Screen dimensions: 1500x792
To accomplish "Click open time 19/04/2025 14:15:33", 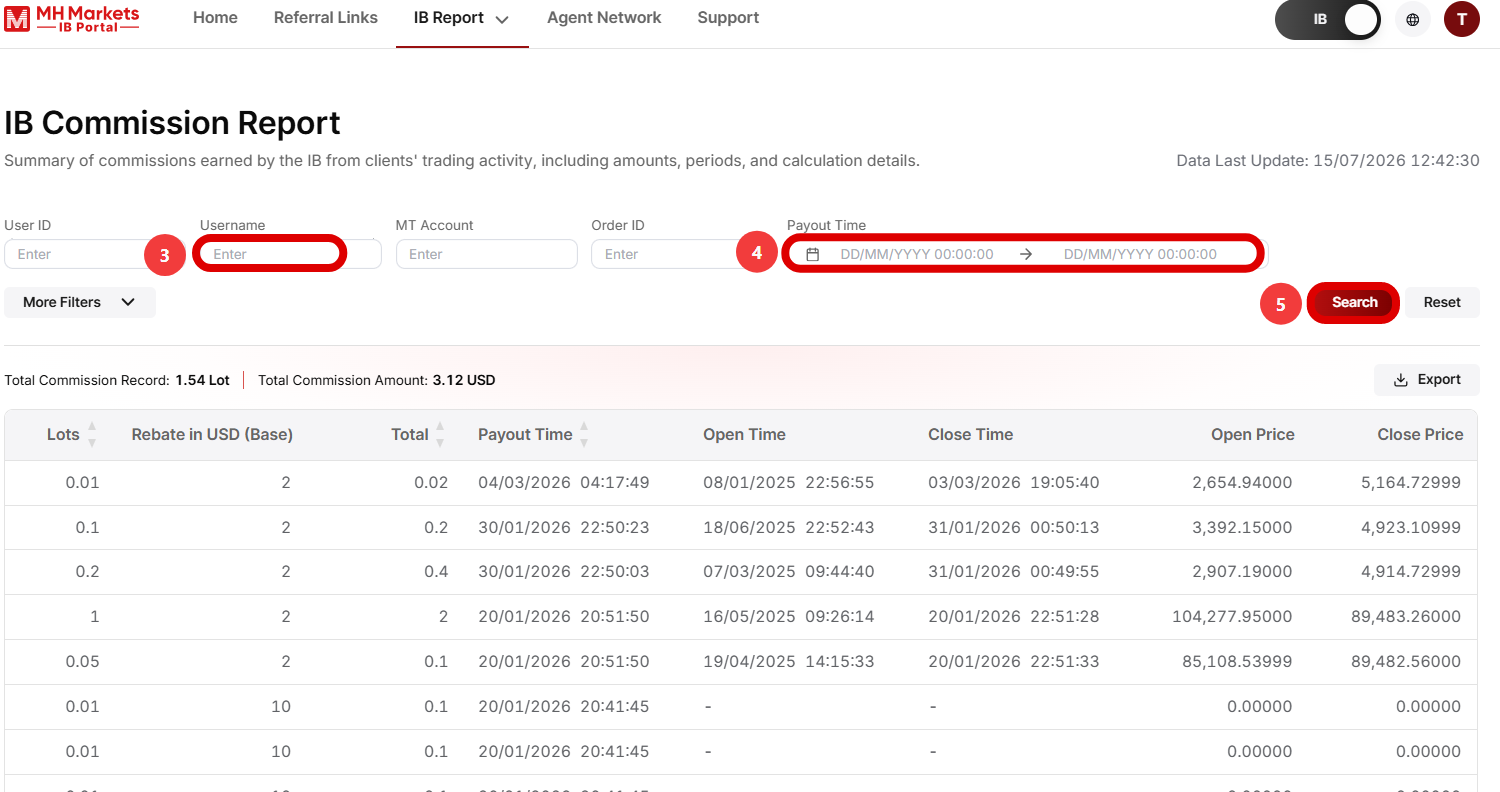I will pyautogui.click(x=789, y=662).
